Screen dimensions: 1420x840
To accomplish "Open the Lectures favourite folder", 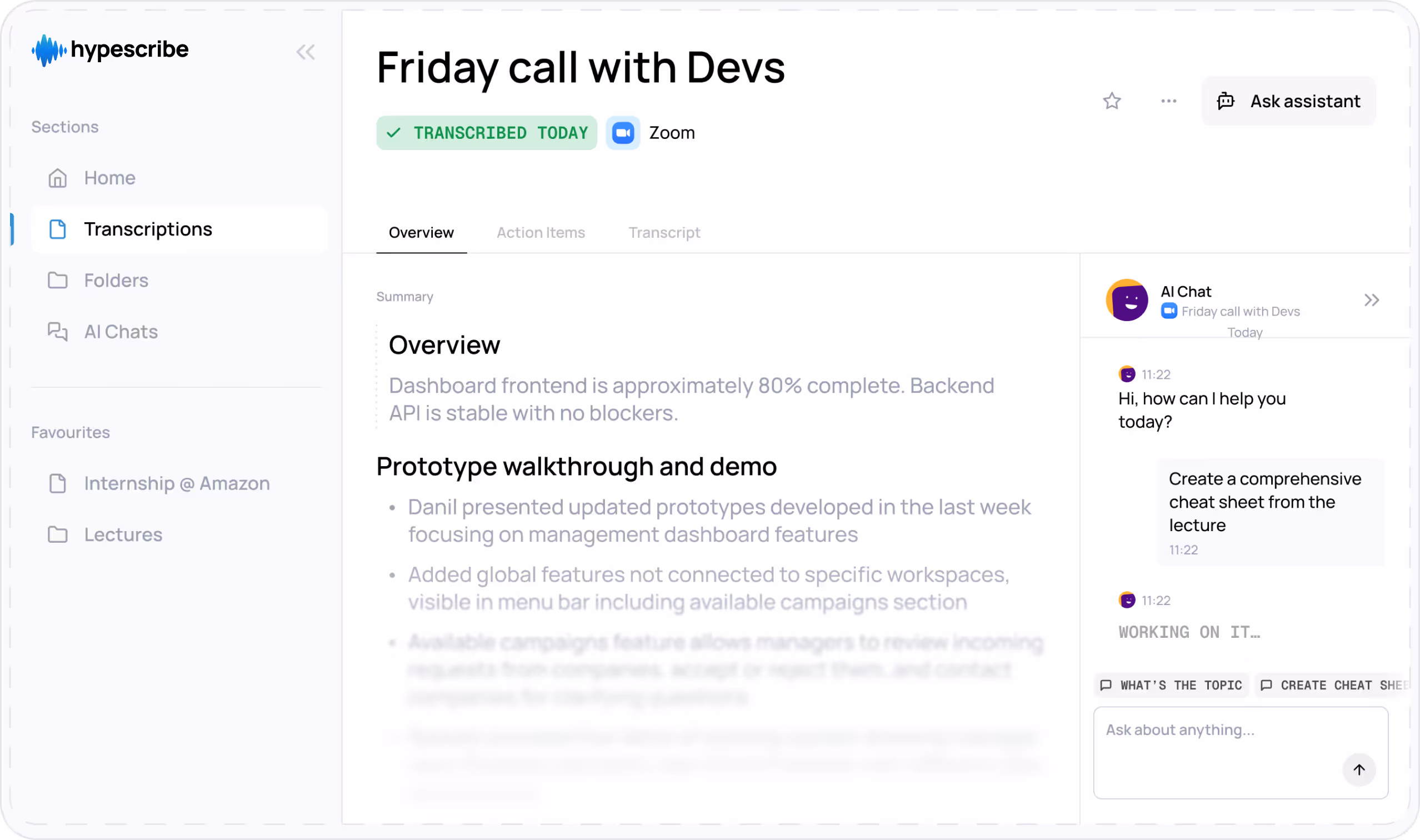I will tap(123, 535).
